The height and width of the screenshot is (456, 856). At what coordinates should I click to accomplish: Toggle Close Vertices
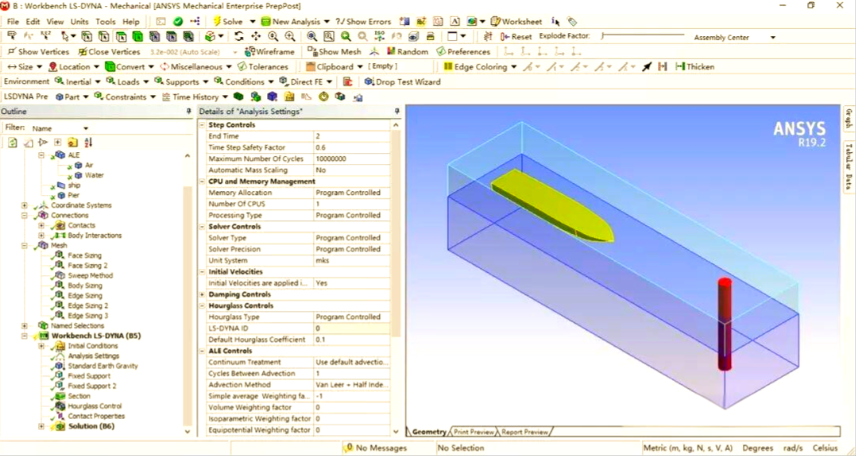pos(109,51)
